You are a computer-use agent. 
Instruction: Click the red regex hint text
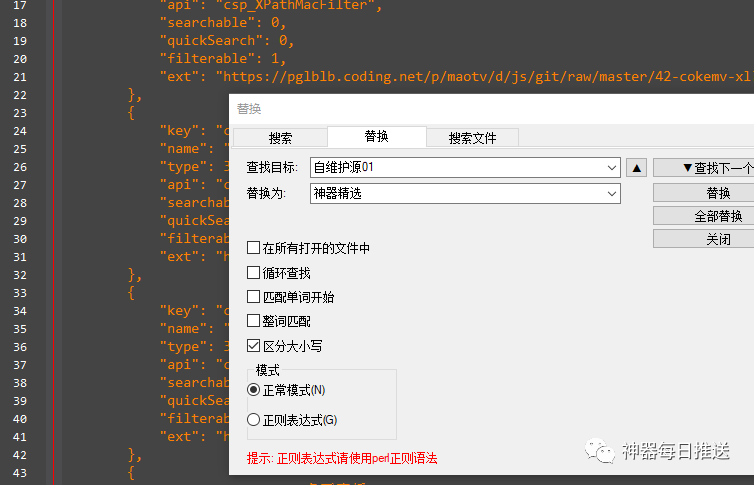click(342, 458)
